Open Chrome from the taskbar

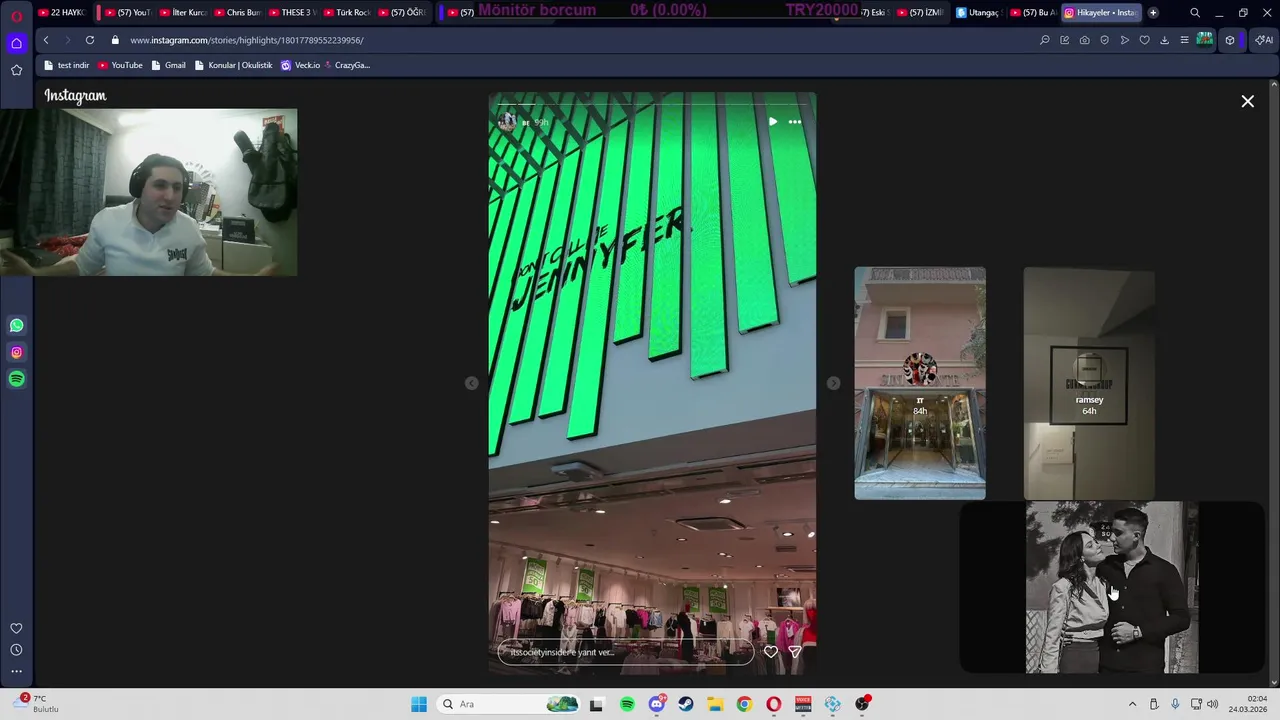(744, 704)
